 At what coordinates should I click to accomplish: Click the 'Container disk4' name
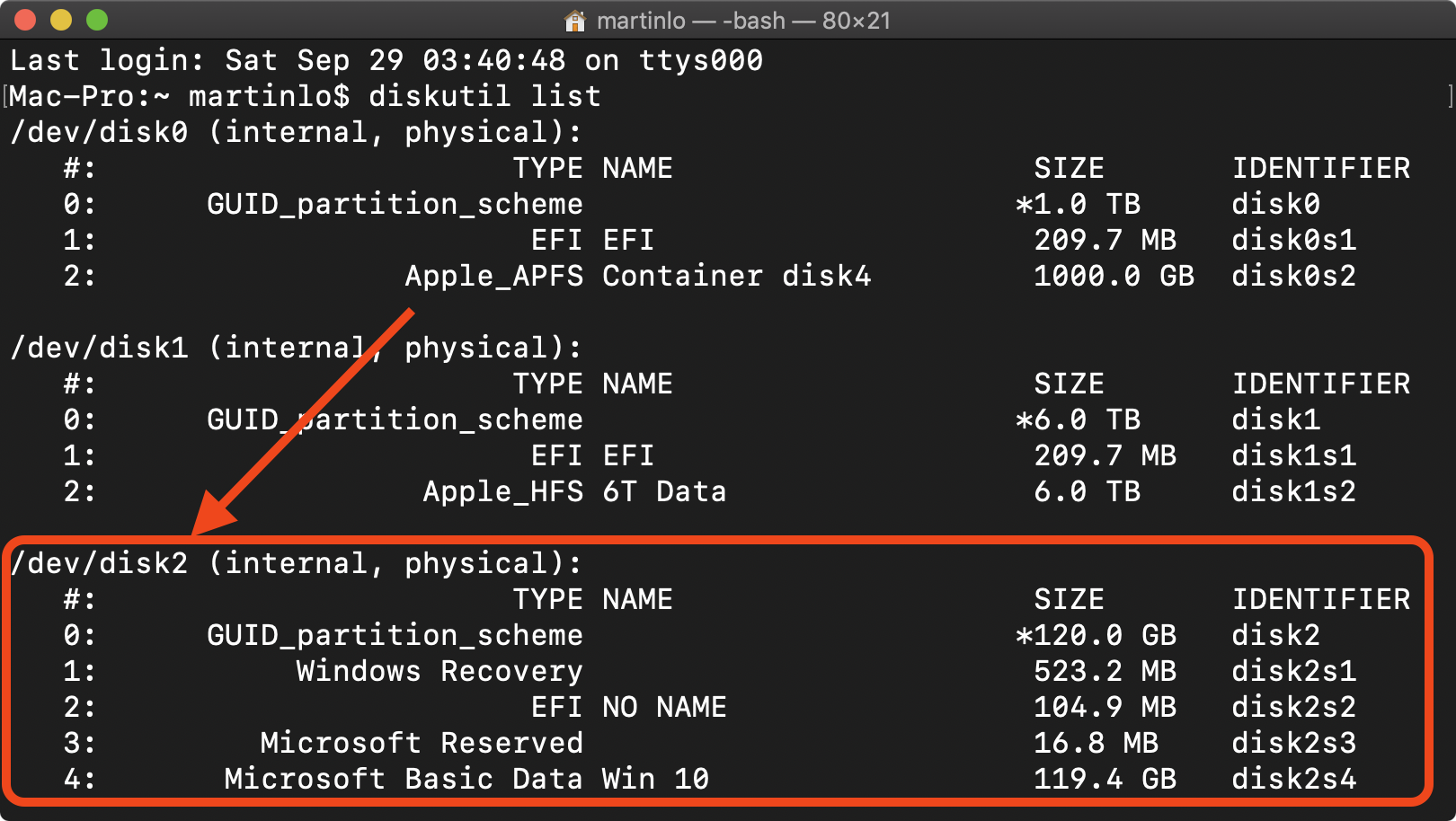click(x=736, y=276)
